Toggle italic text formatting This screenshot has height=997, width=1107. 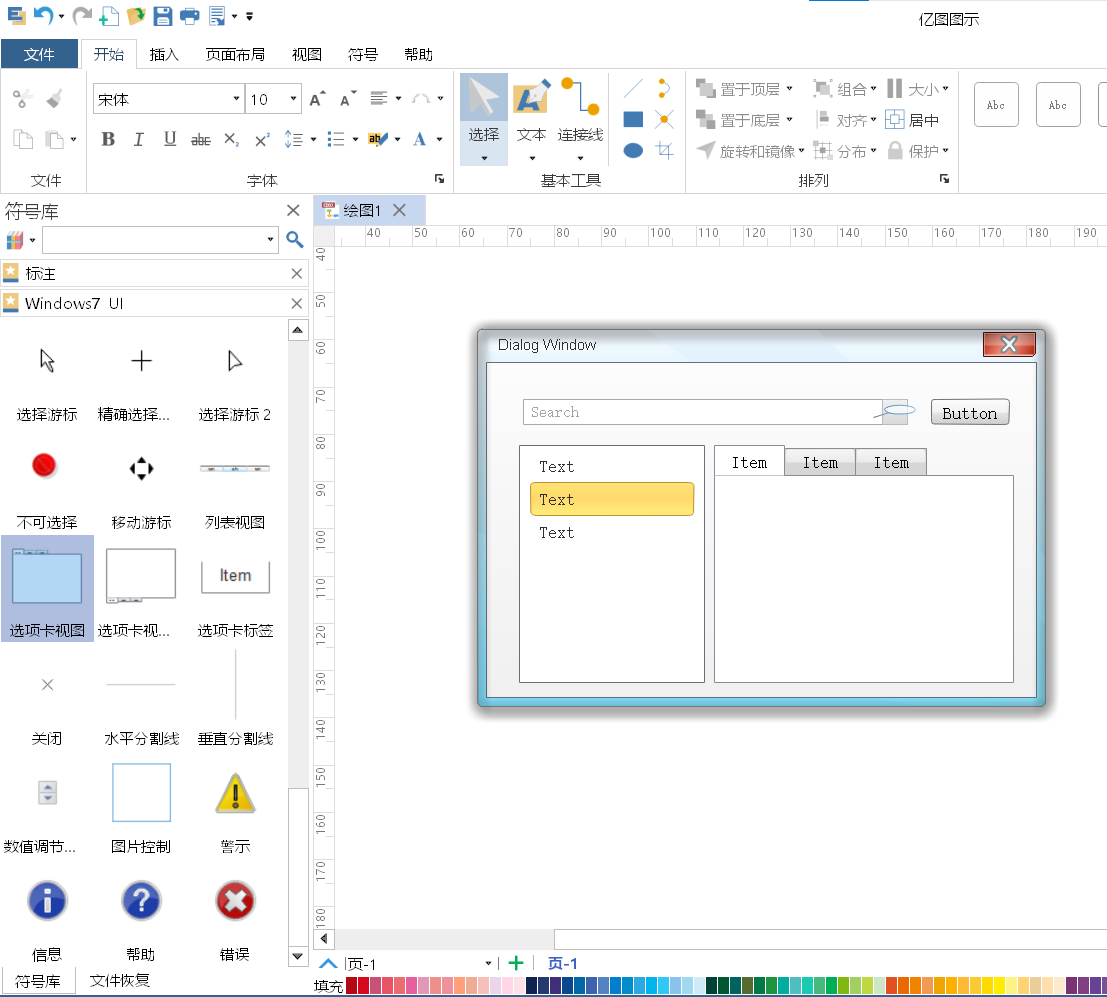click(x=139, y=140)
